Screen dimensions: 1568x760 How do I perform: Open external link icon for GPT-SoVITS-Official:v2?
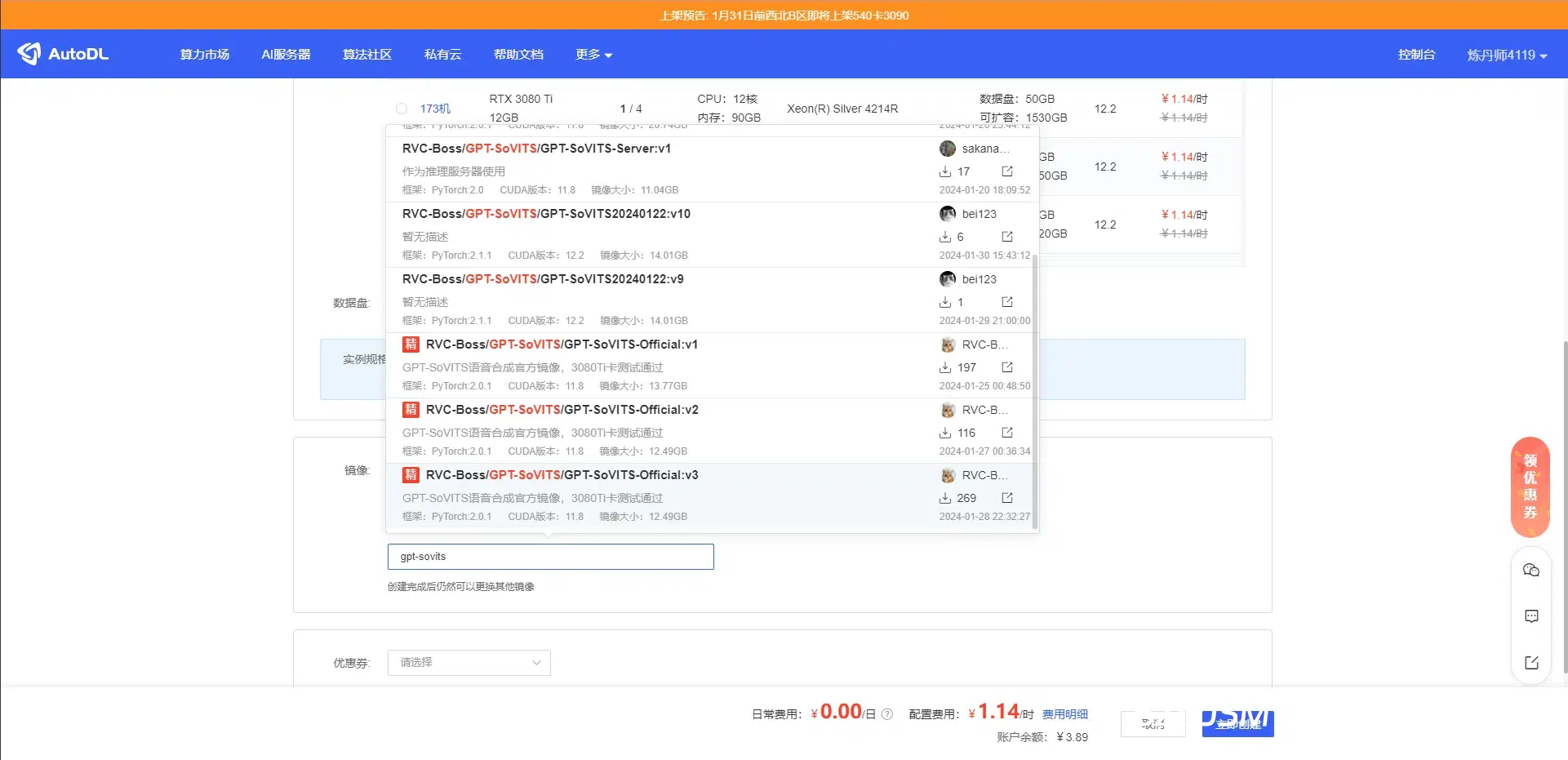click(x=1007, y=433)
